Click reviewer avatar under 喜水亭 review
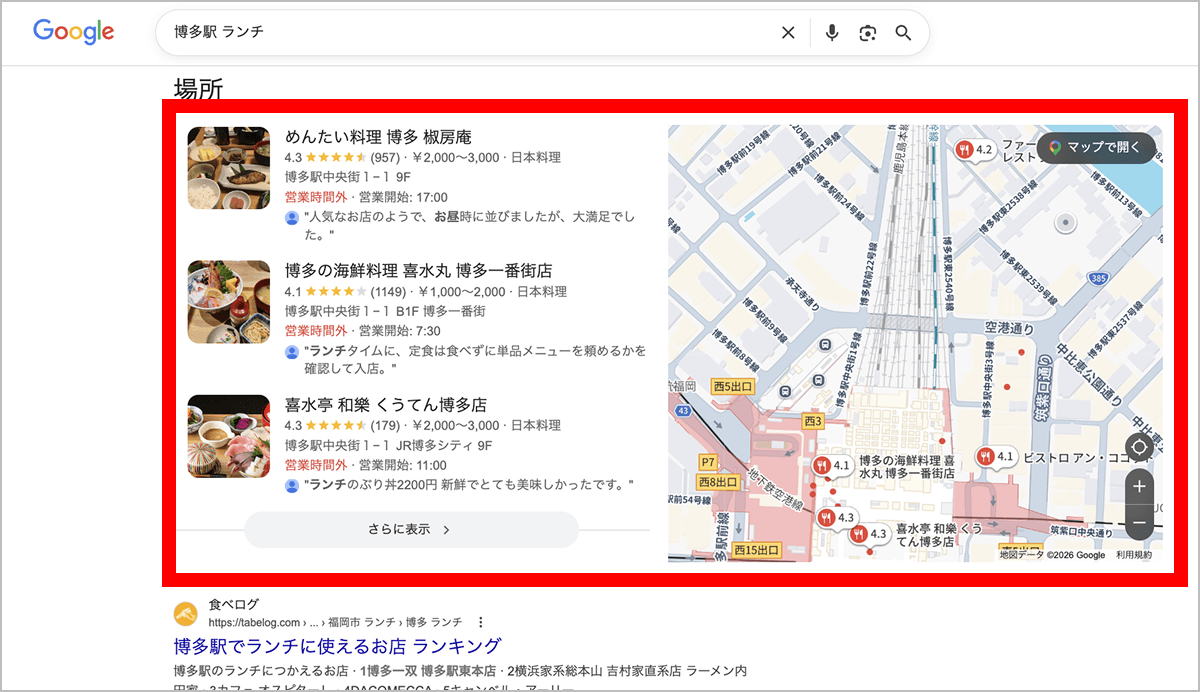The height and width of the screenshot is (692, 1200). pos(292,486)
